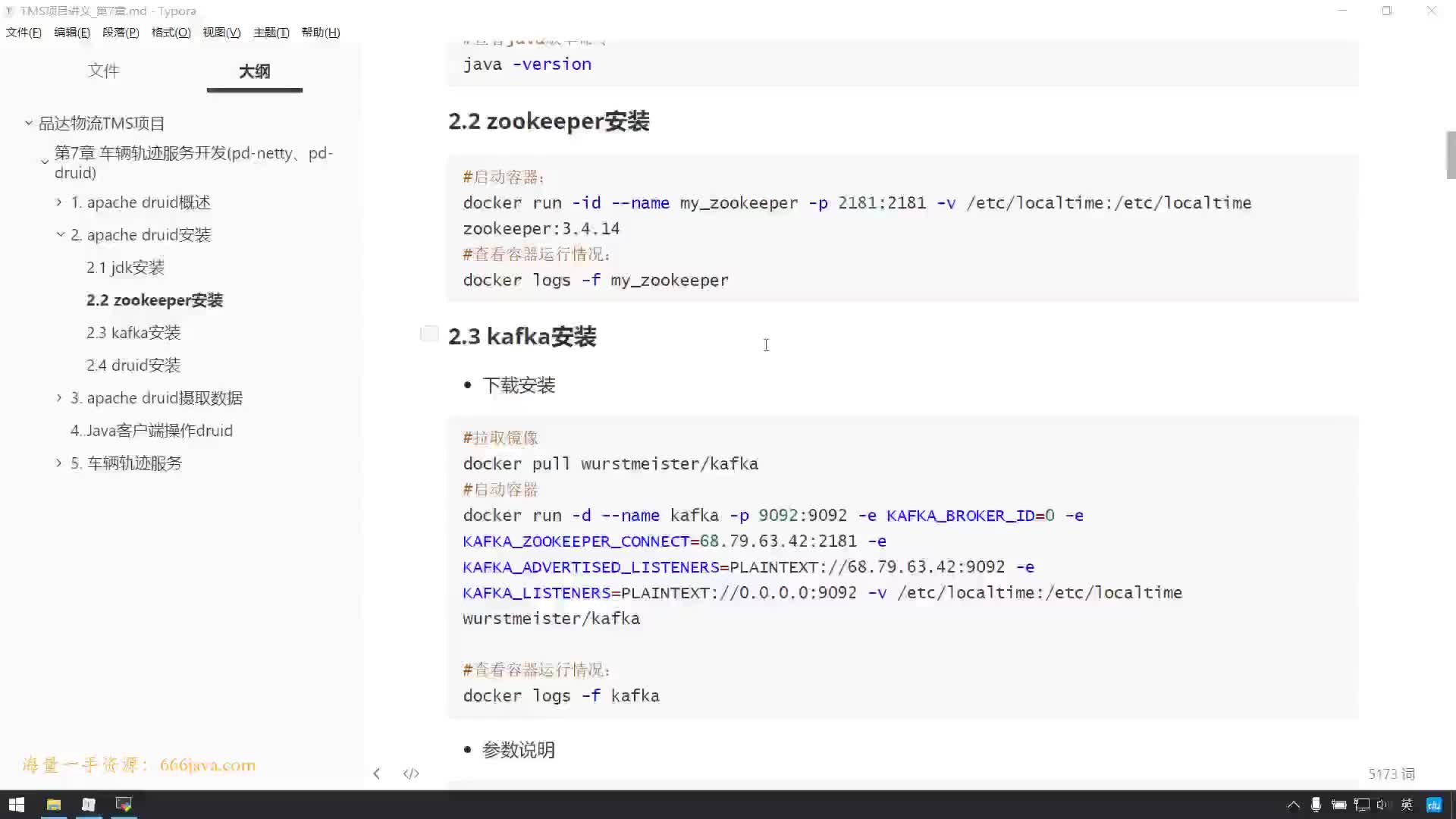Place cursor in 2.2 zookeeper安装 heading
Screen dimensions: 1456x819
pyautogui.click(x=548, y=121)
